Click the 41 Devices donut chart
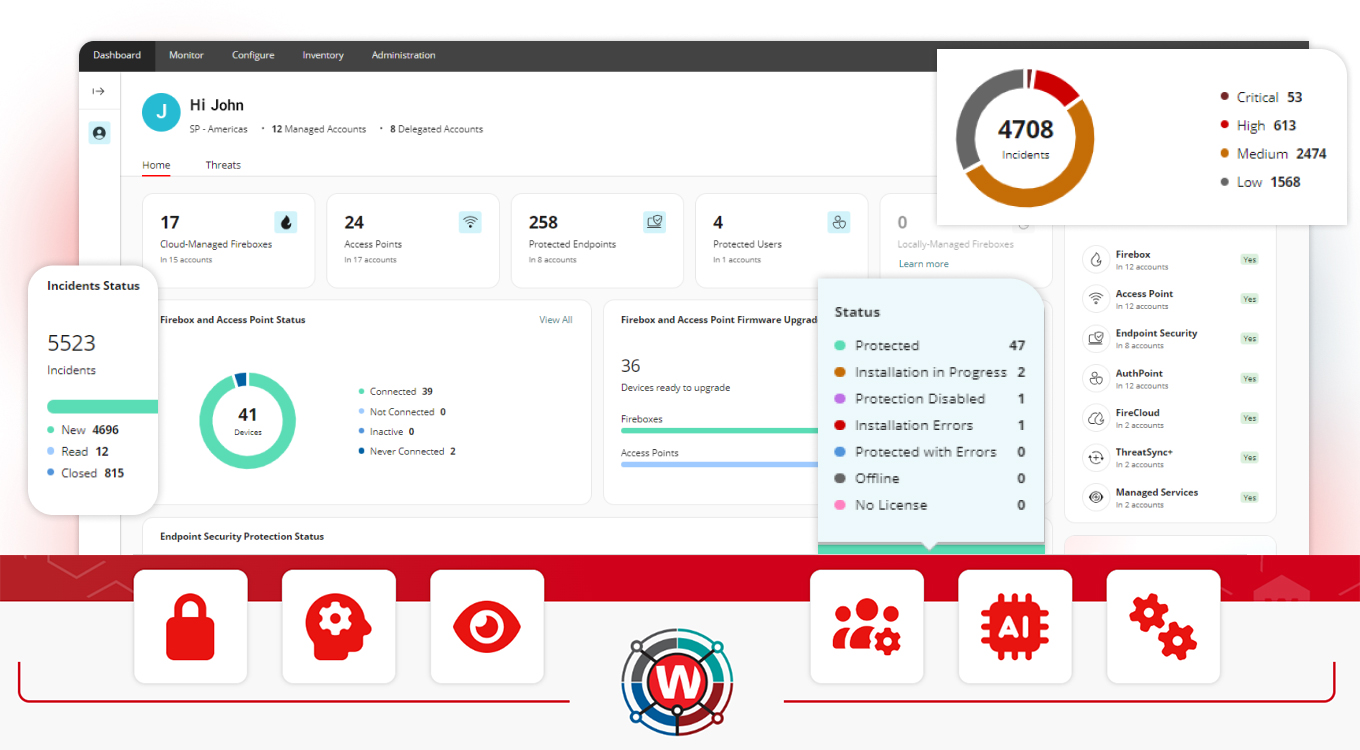 (x=248, y=420)
